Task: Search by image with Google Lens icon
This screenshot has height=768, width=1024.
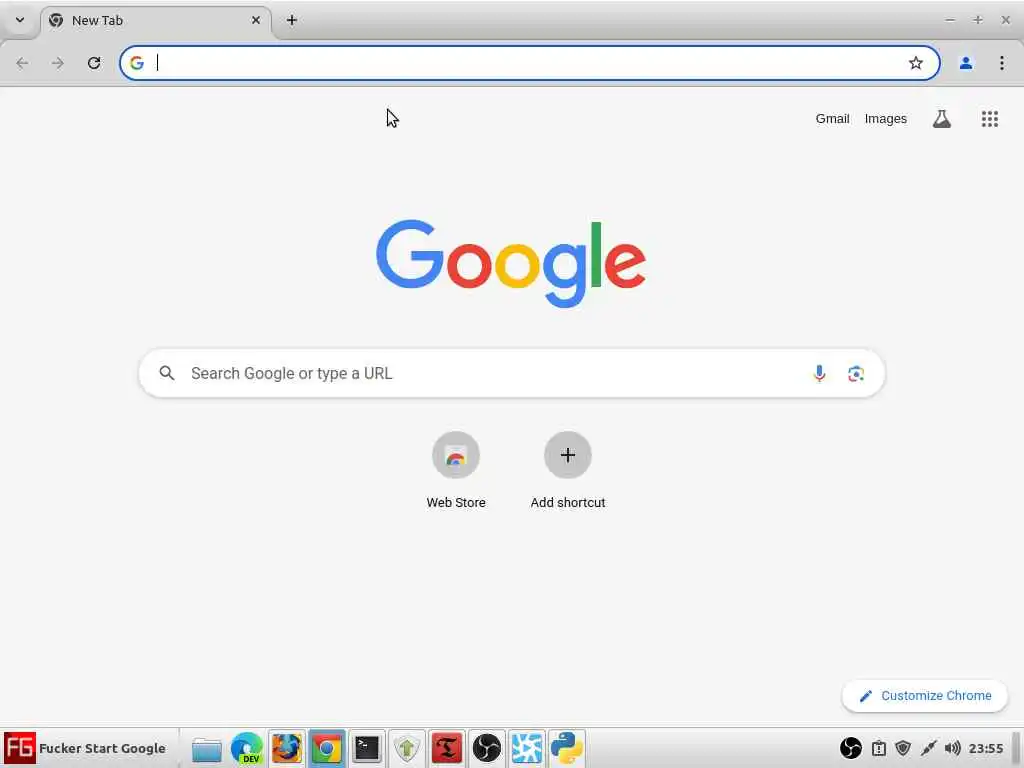Action: 856,374
